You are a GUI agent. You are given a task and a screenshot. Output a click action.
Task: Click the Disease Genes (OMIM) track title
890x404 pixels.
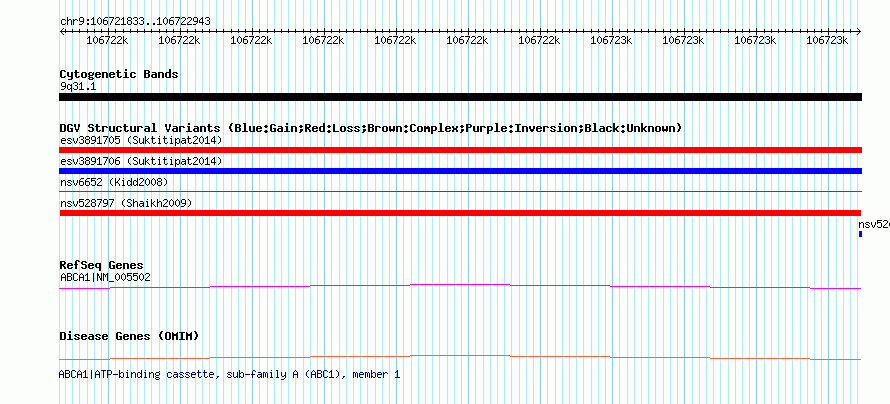point(129,336)
